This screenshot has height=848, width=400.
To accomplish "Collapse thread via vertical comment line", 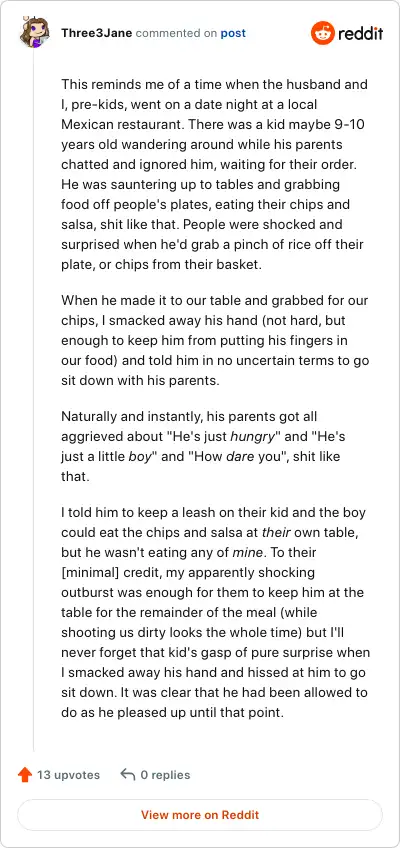I will (x=34, y=400).
